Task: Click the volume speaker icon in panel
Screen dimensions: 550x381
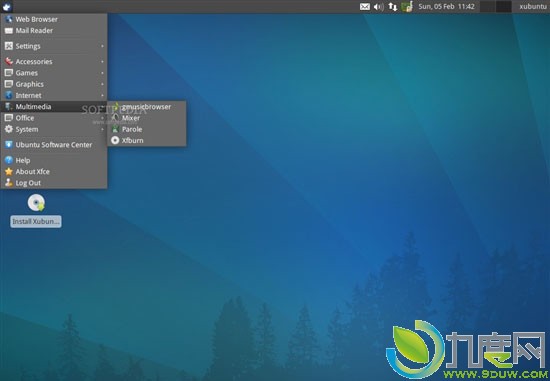Action: tap(378, 6)
